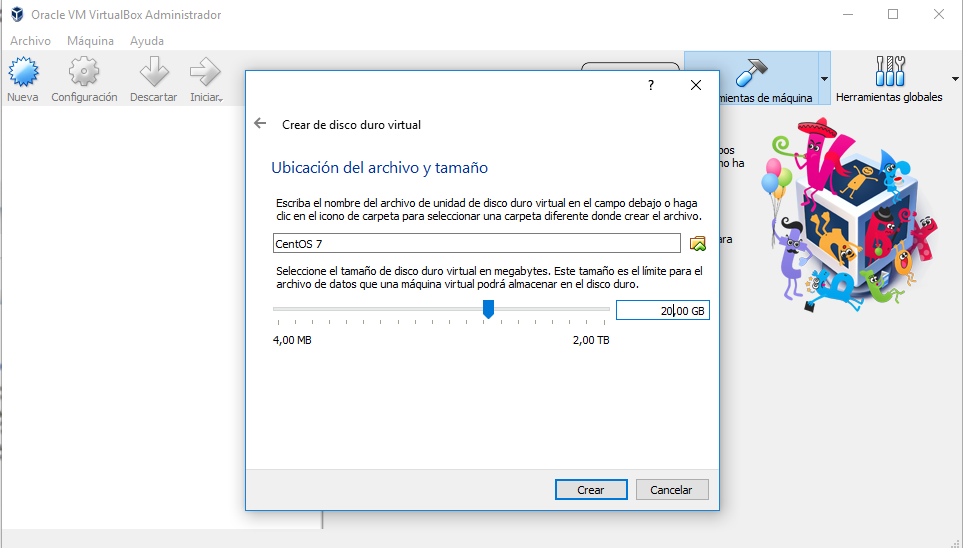Click the Descartar arrow icon

click(x=153, y=73)
